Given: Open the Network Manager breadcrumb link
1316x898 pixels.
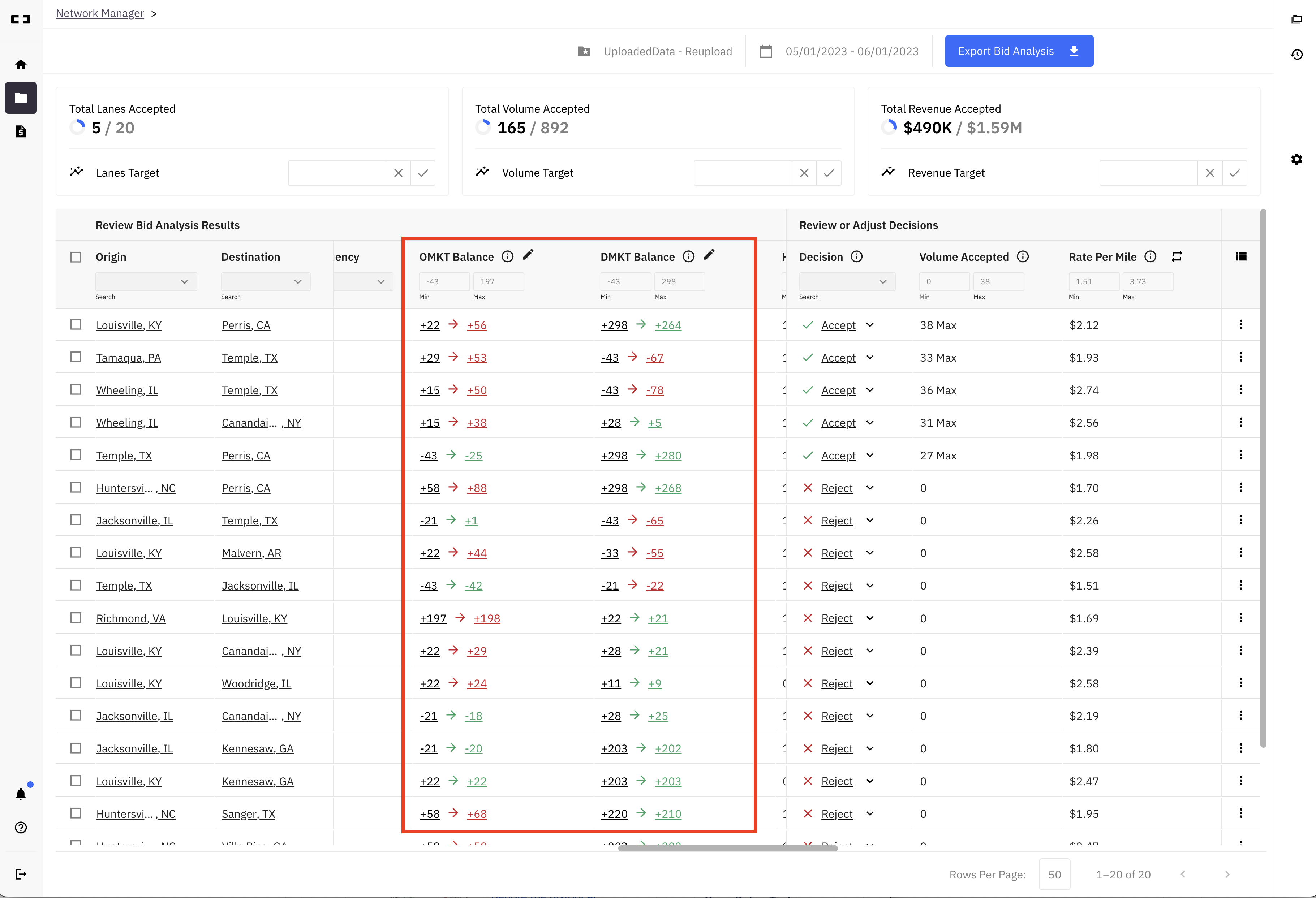Looking at the screenshot, I should 100,13.
